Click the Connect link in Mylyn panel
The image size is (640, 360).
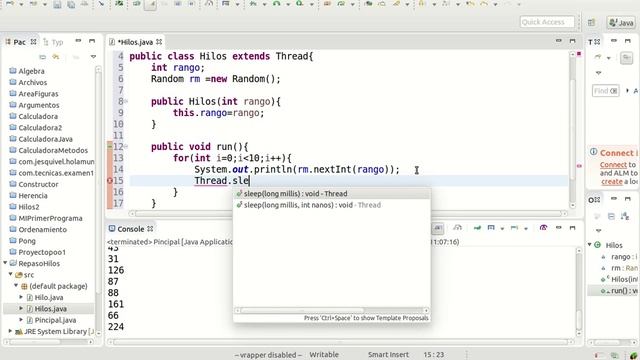click(613, 164)
